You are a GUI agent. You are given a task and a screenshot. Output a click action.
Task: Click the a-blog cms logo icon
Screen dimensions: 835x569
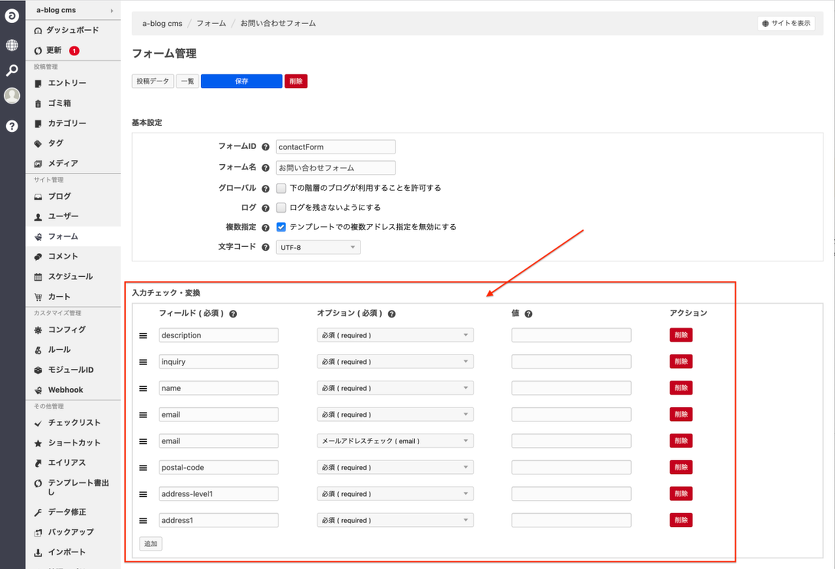[x=12, y=17]
